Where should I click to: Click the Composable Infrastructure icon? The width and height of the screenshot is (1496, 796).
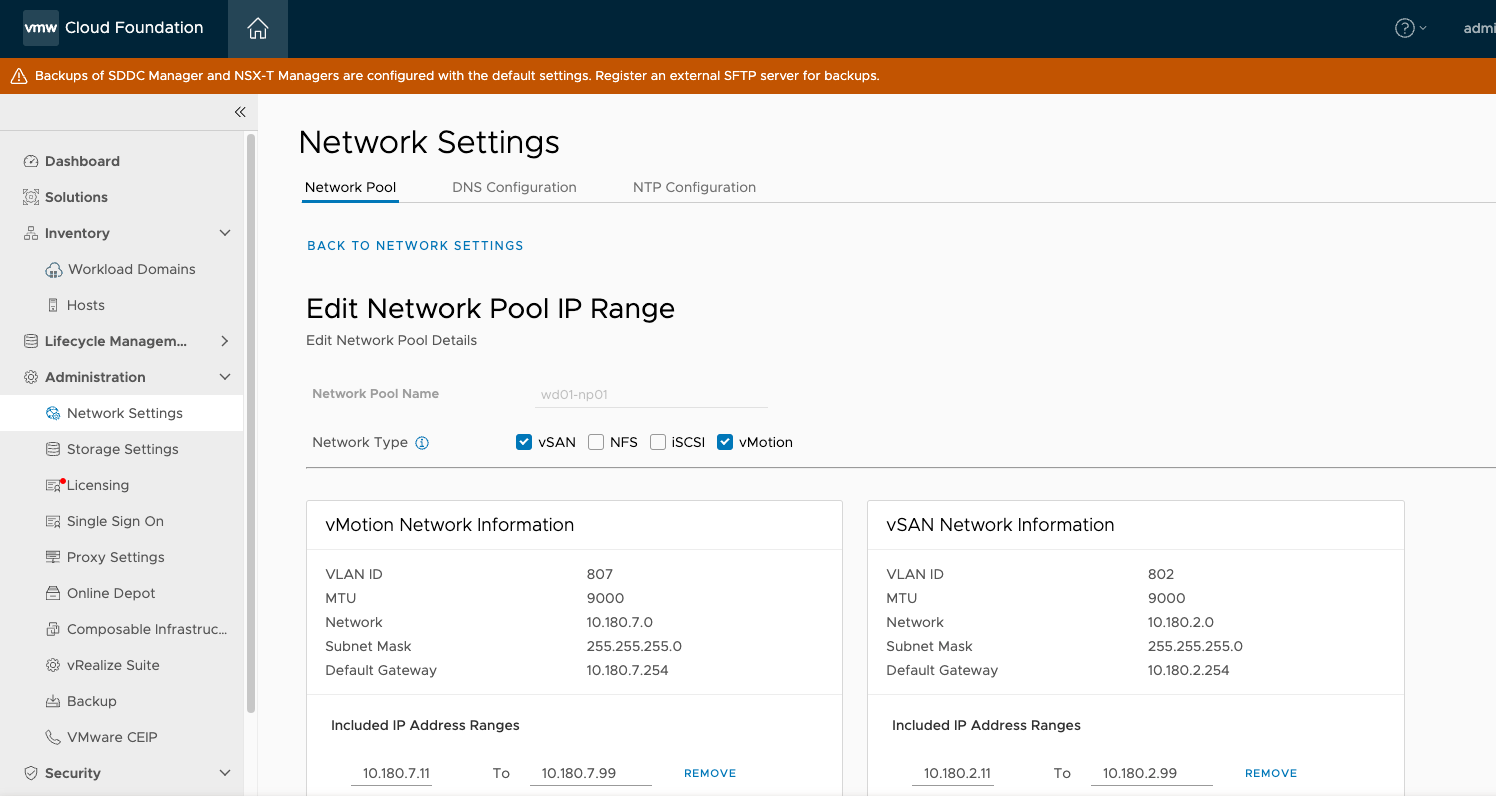pos(53,629)
